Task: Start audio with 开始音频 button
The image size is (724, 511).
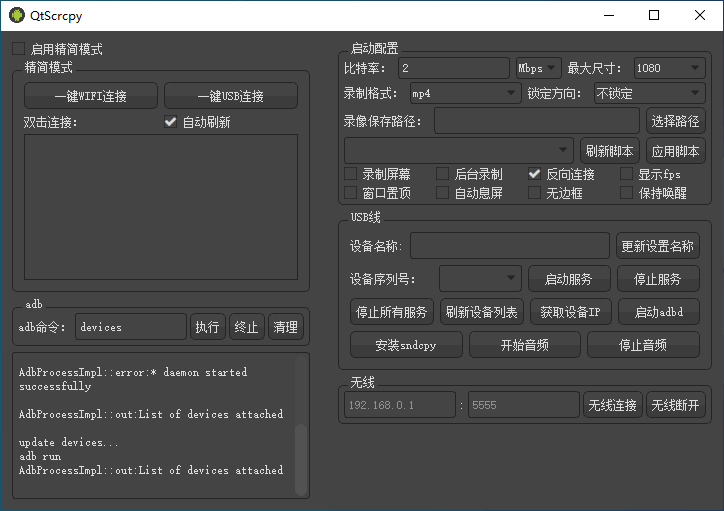Action: coord(525,345)
